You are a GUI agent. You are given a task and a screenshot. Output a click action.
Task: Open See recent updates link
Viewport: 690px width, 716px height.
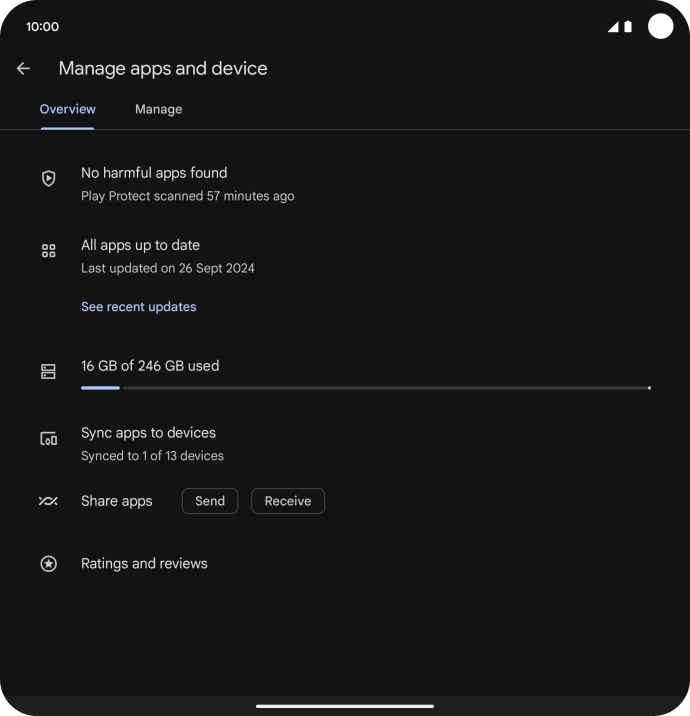(x=139, y=307)
